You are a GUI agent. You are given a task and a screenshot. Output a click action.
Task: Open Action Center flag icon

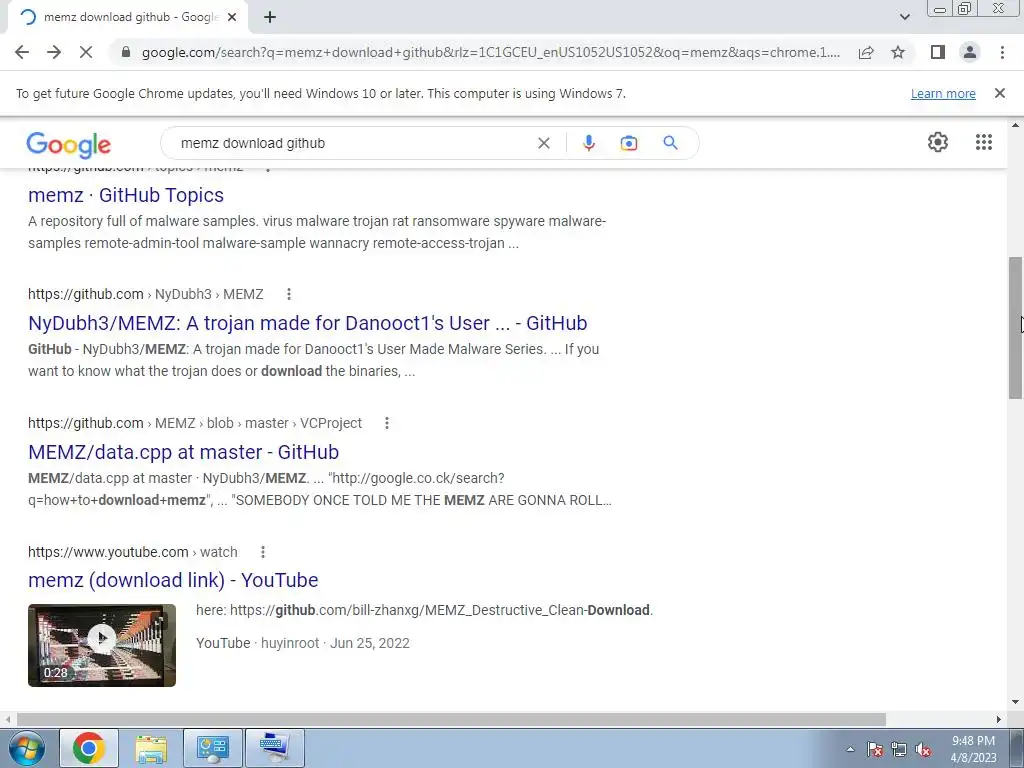point(875,749)
